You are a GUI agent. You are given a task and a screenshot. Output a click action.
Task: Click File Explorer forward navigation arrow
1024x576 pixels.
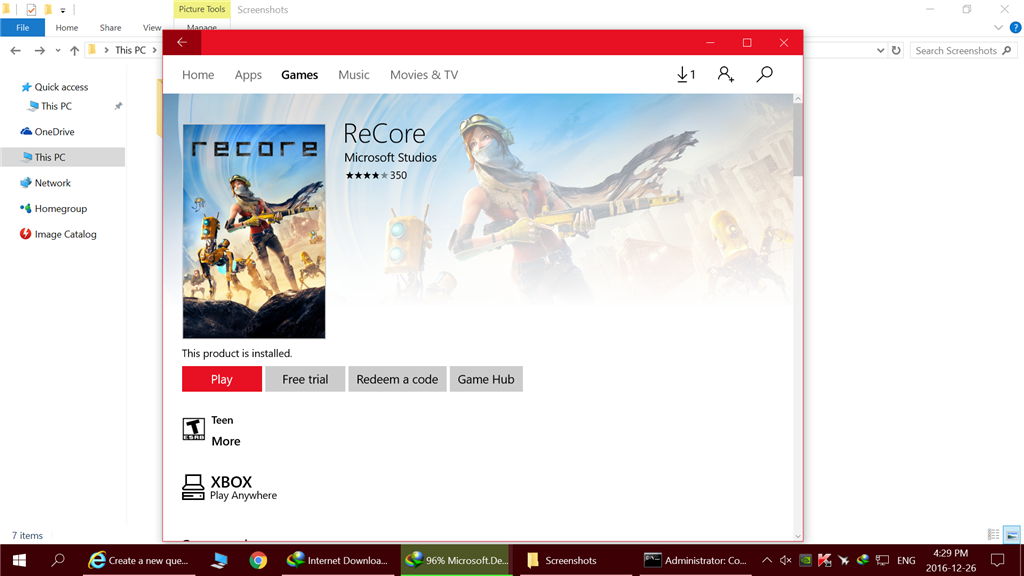click(40, 50)
